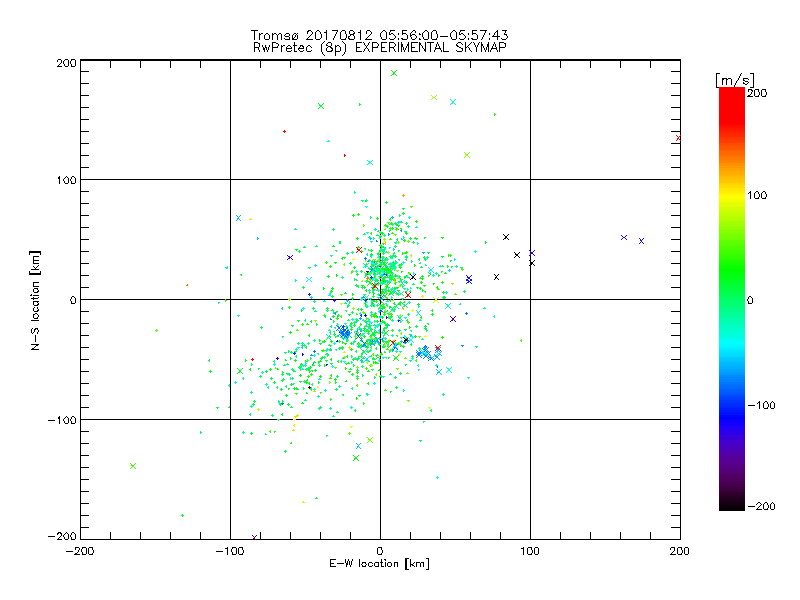This screenshot has height=600, width=800.
Task: Select the purple X marker on bottom axis
Action: coord(255,537)
